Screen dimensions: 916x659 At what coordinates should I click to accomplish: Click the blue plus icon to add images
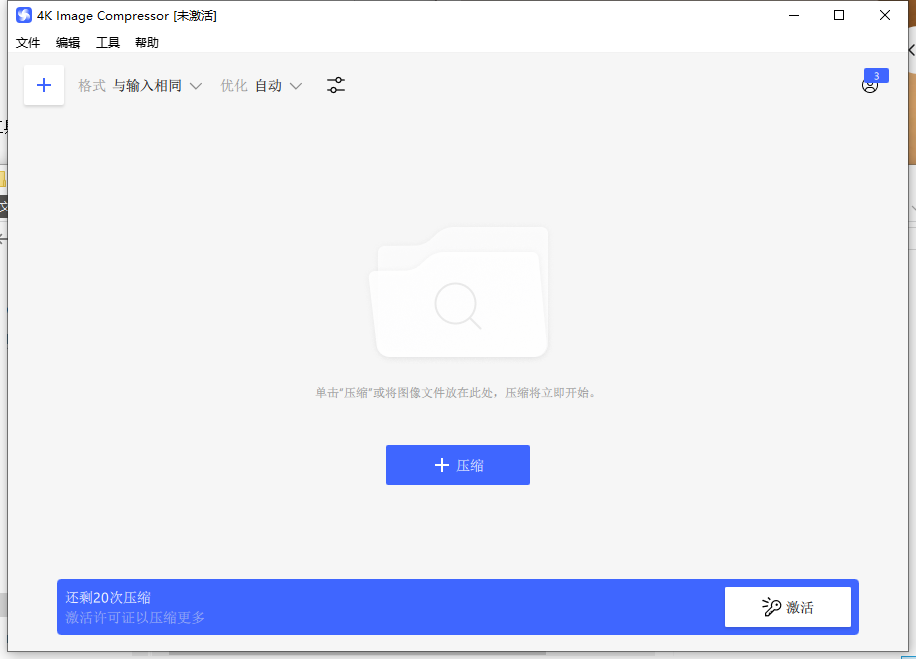(x=43, y=85)
